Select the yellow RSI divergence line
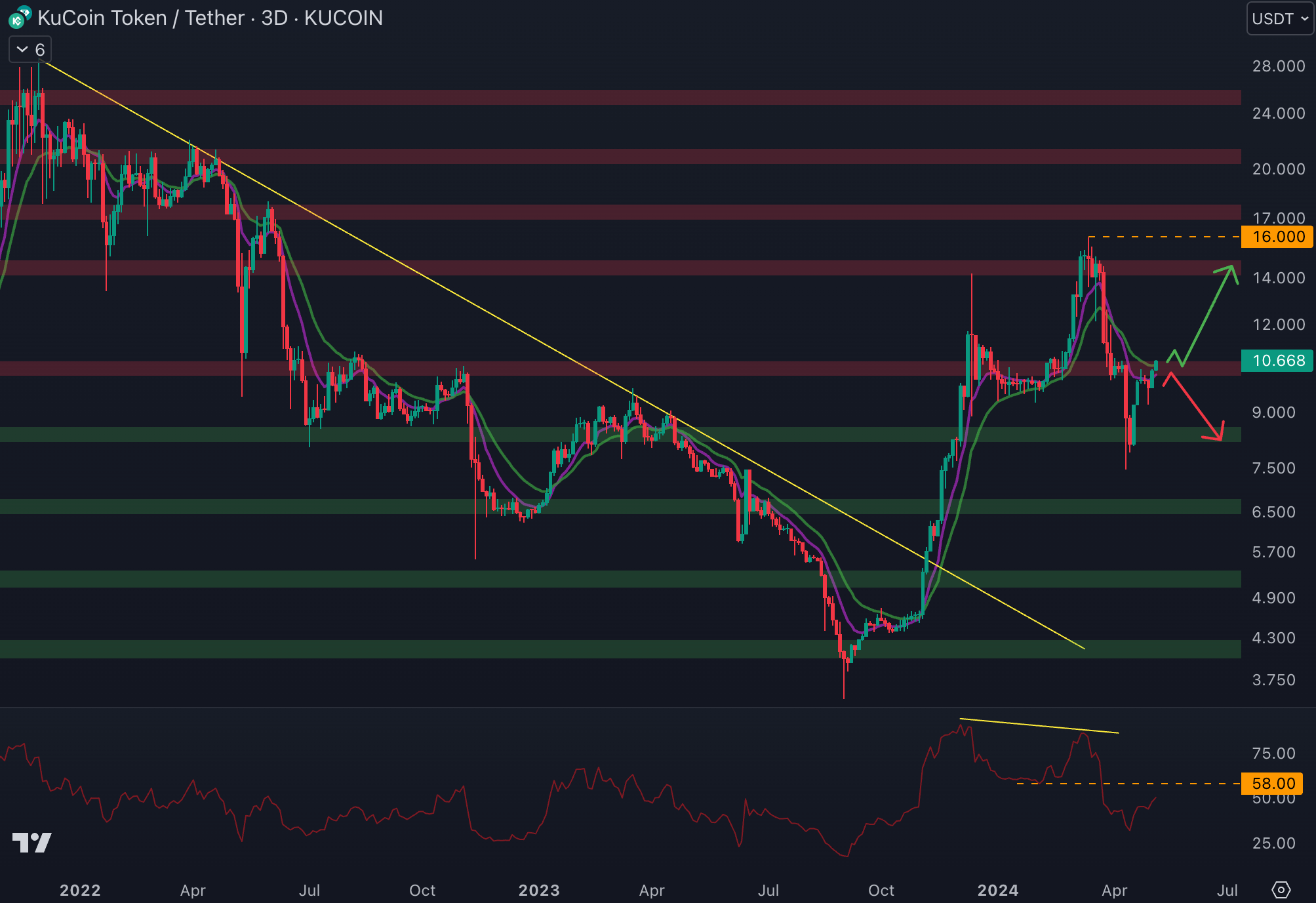Viewport: 1316px width, 903px height. click(x=1039, y=726)
